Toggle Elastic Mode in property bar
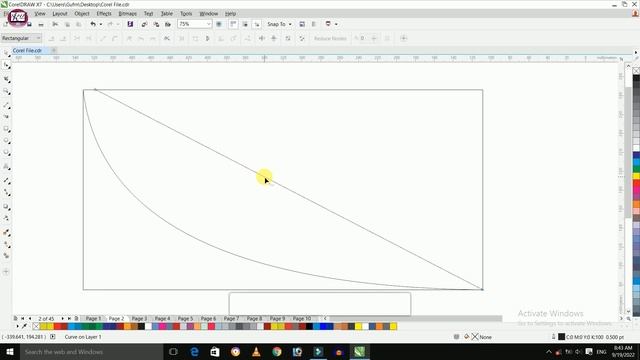This screenshot has height=360, width=640. (288, 38)
